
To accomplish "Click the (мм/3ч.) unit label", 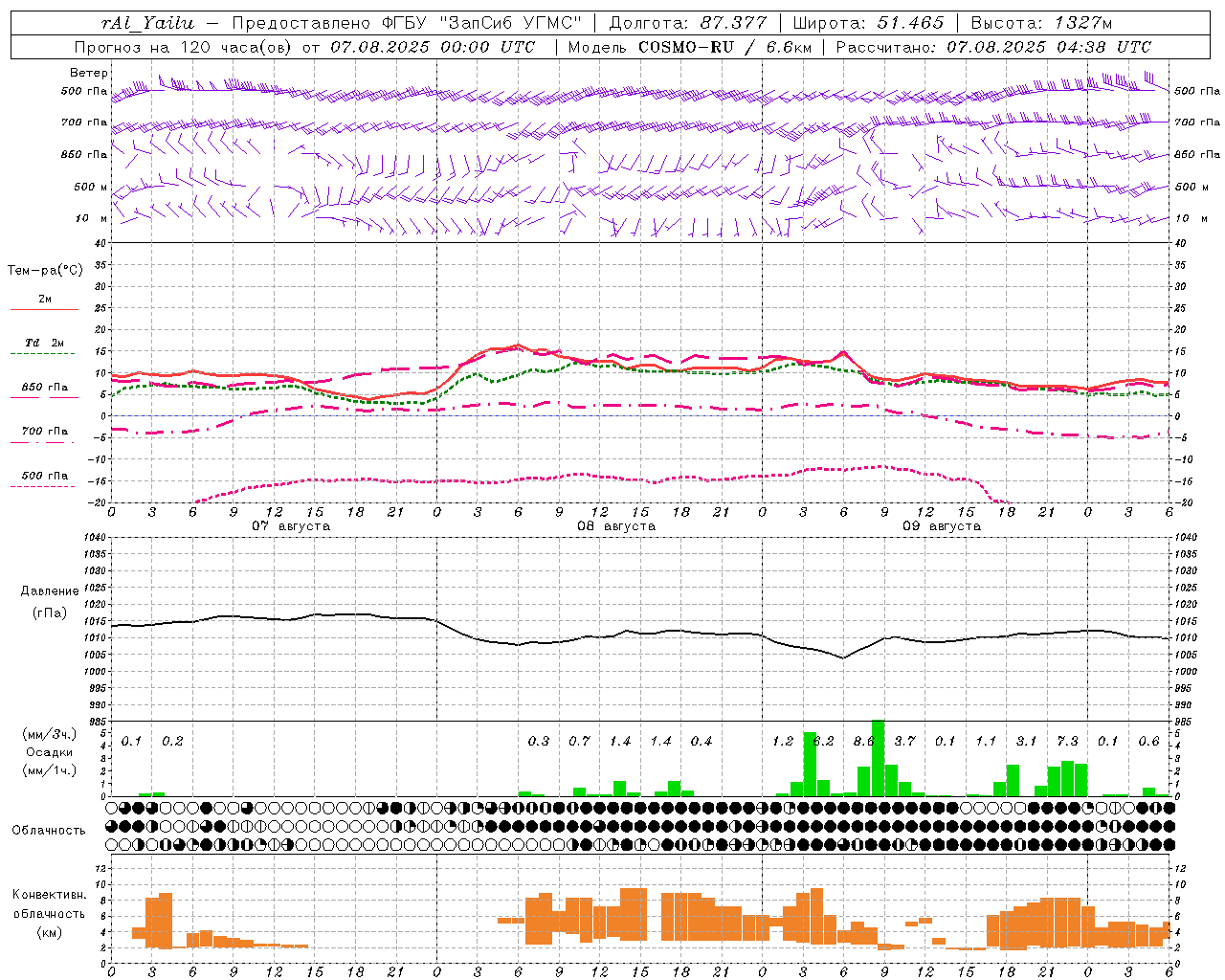I will (49, 734).
